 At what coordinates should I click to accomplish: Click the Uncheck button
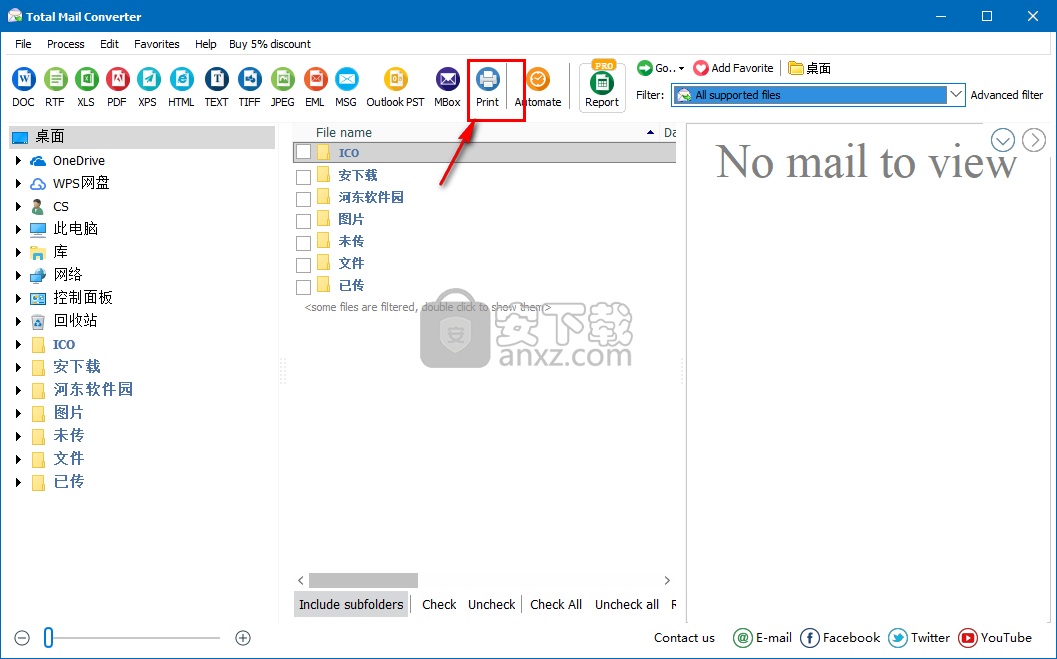click(x=492, y=604)
